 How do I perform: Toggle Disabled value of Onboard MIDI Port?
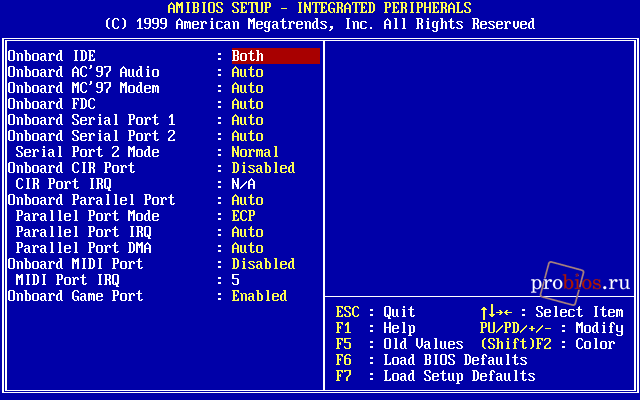(263, 264)
